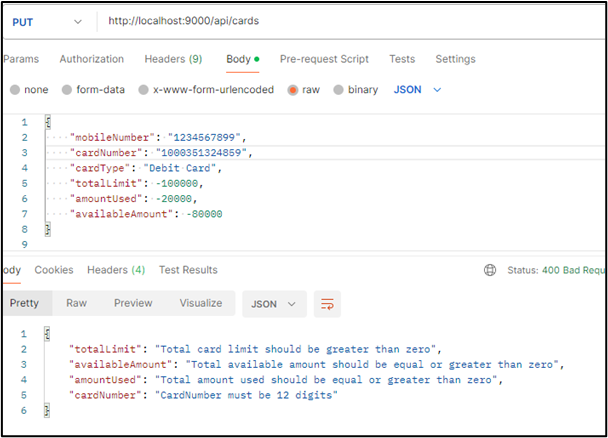Switch to the Test Results tab
The height and width of the screenshot is (438, 608).
pos(188,270)
